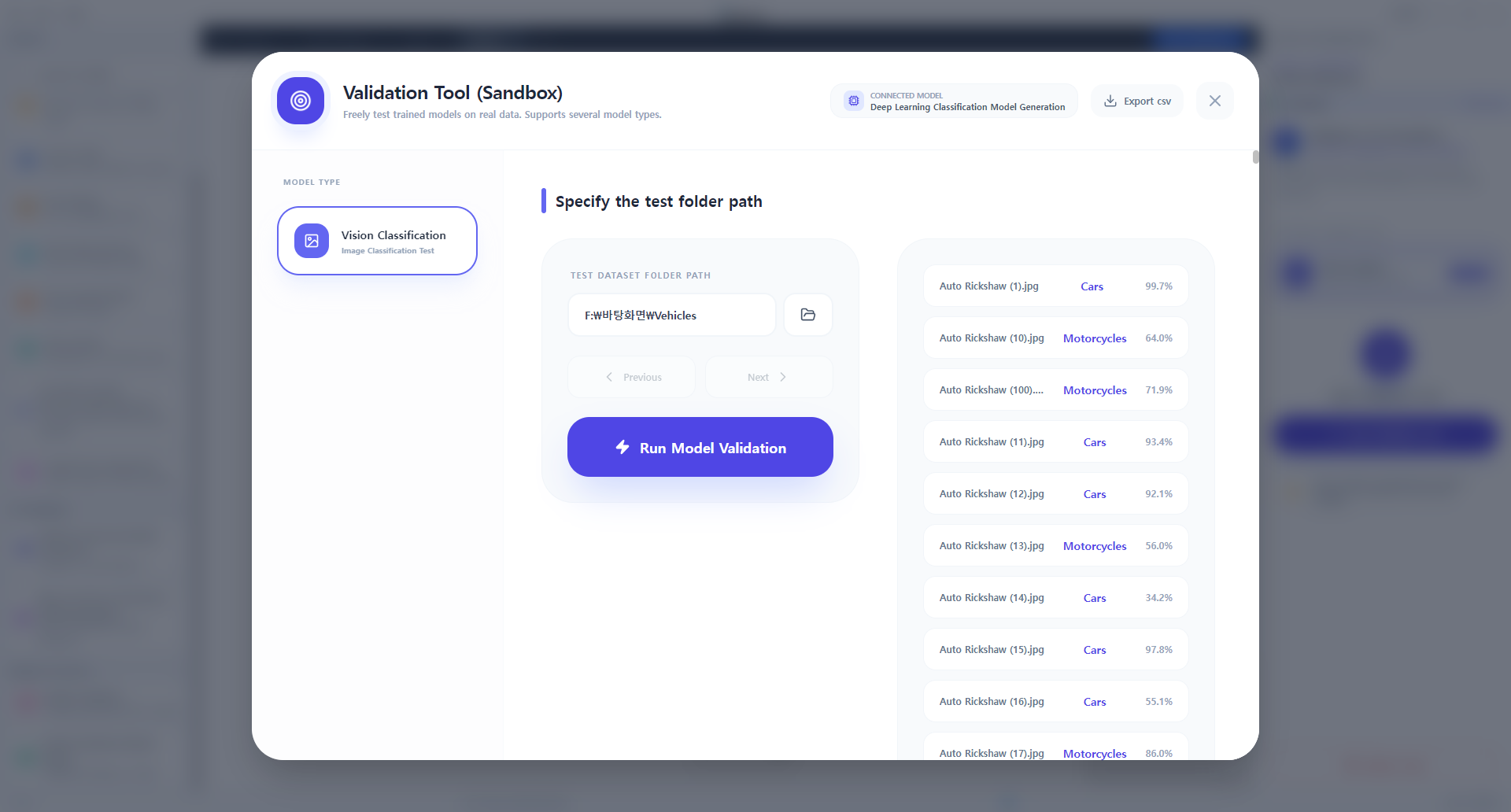Open folder browser with folder icon button
The width and height of the screenshot is (1511, 812).
808,315
